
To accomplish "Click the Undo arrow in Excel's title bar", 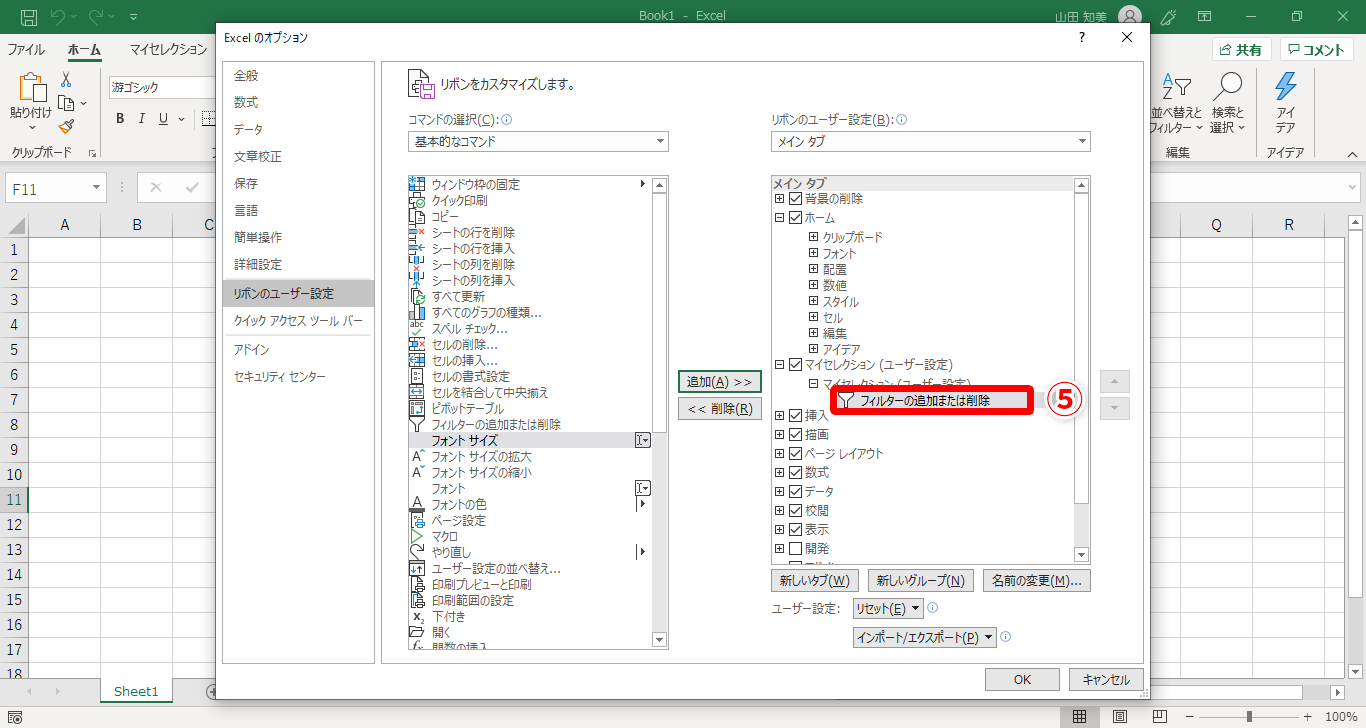I will [x=58, y=17].
